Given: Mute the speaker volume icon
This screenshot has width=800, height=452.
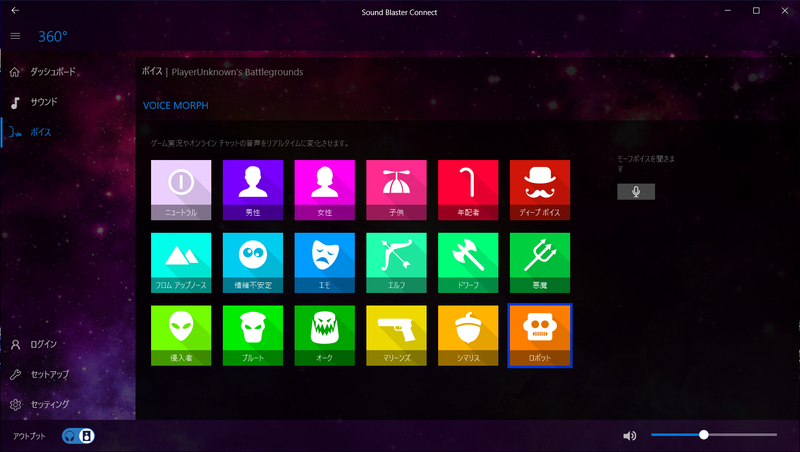Looking at the screenshot, I should coord(630,436).
